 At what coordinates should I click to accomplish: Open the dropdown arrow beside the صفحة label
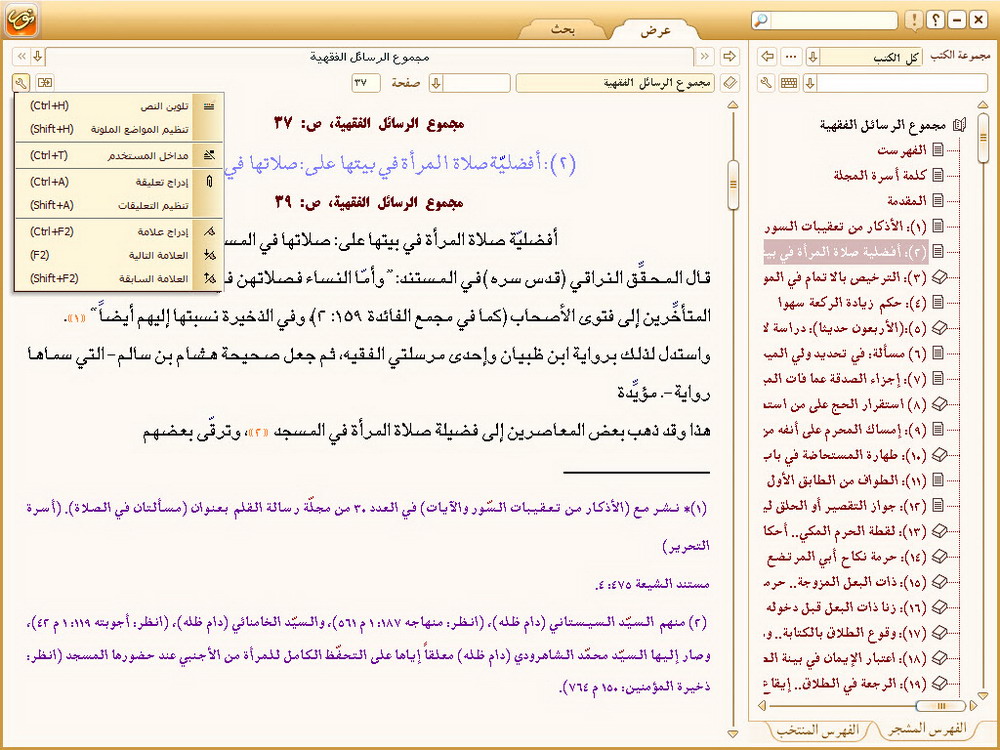click(436, 83)
